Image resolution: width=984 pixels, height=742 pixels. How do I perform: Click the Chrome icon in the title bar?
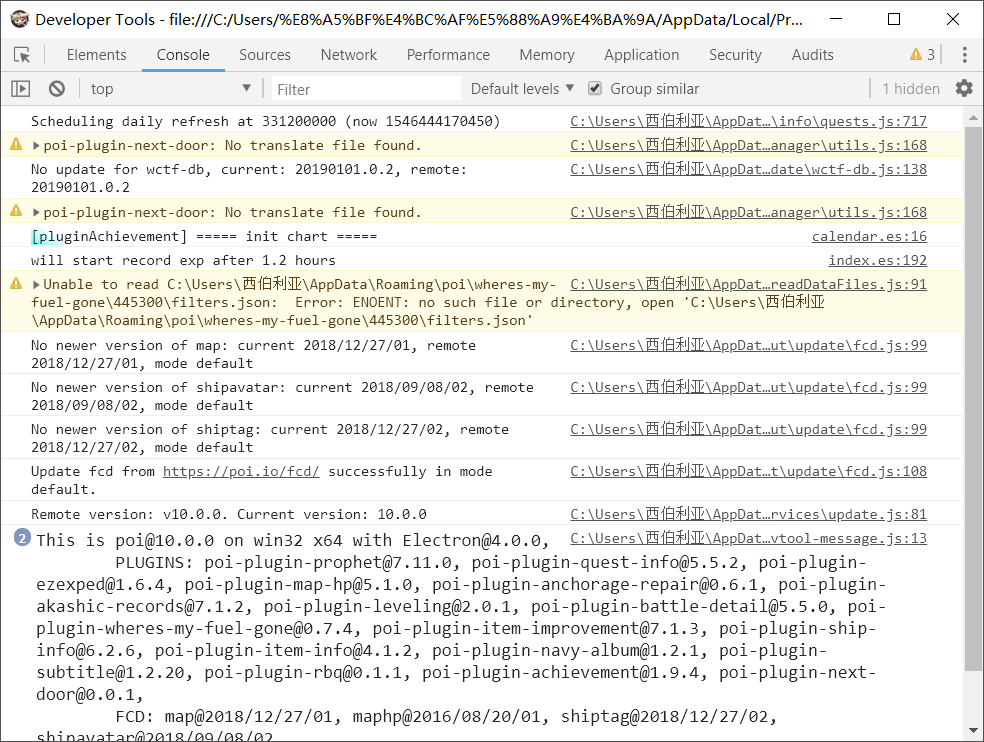point(18,18)
